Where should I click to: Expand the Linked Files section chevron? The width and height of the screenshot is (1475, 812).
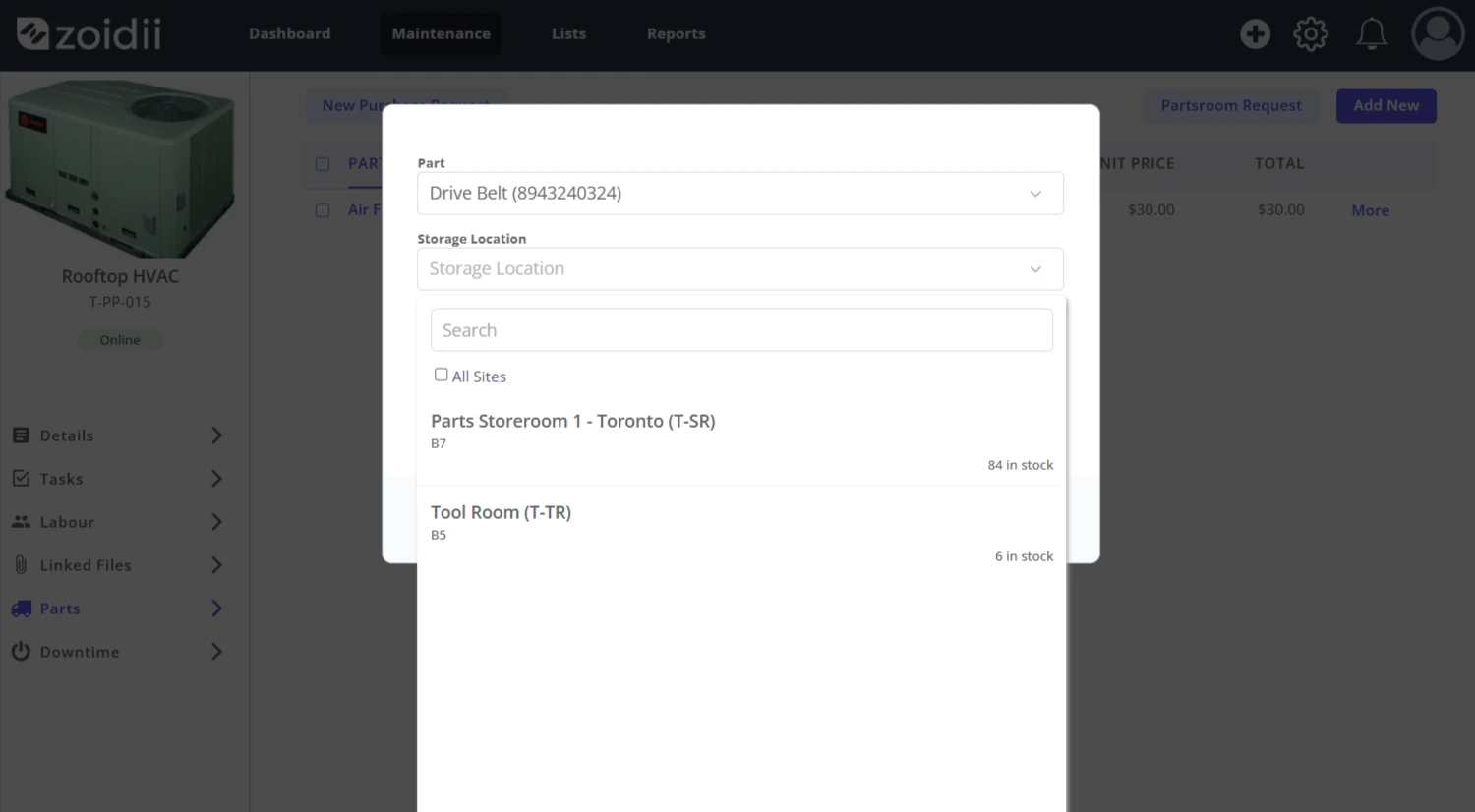click(217, 565)
